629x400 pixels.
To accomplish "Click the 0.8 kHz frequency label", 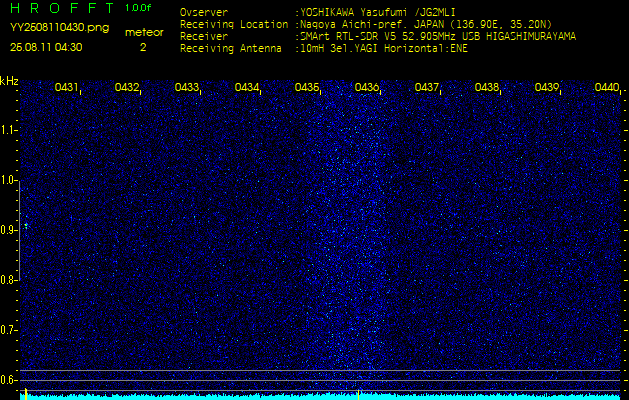I will pyautogui.click(x=8, y=280).
